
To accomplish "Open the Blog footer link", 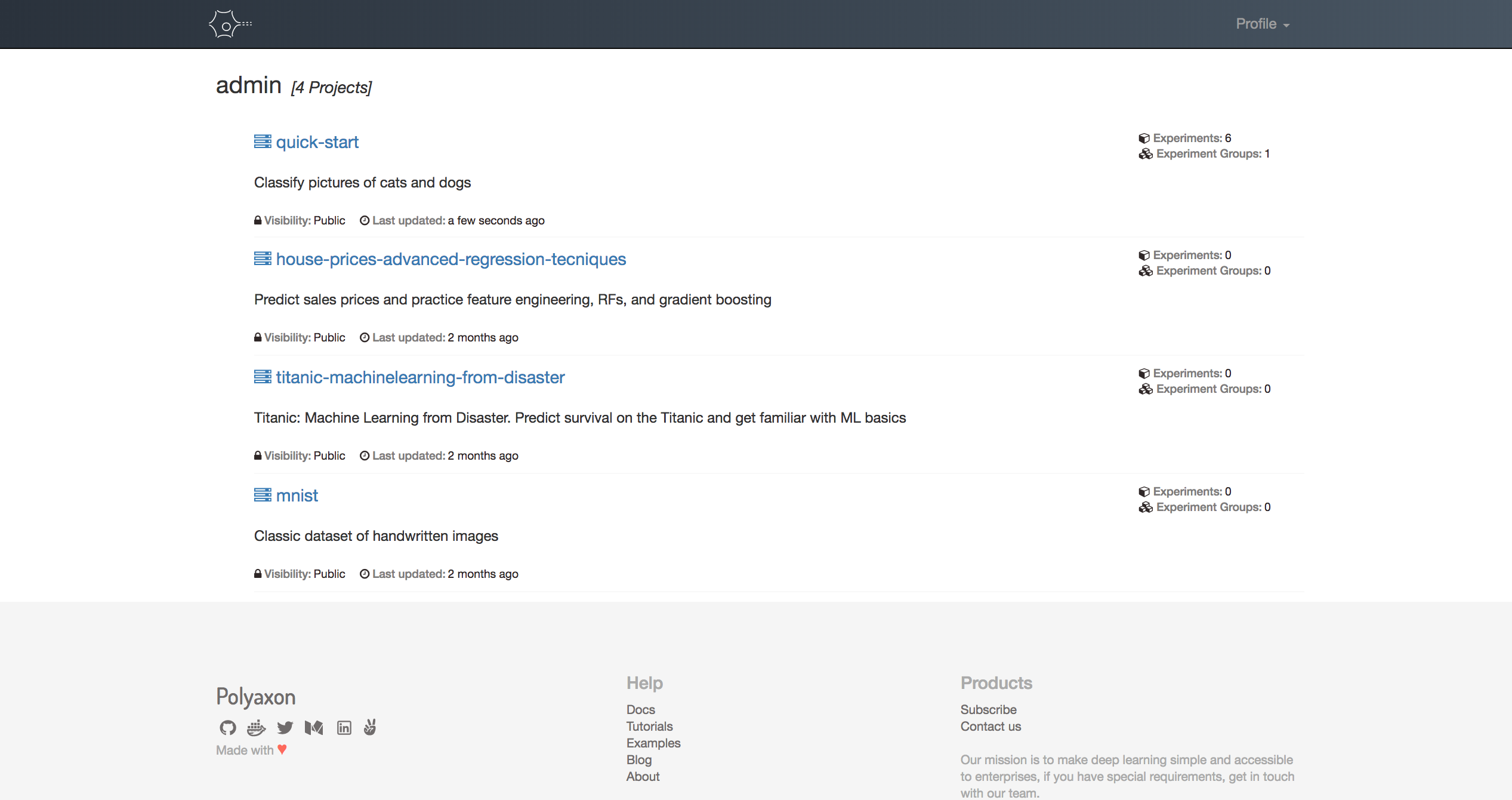I will pyautogui.click(x=638, y=759).
